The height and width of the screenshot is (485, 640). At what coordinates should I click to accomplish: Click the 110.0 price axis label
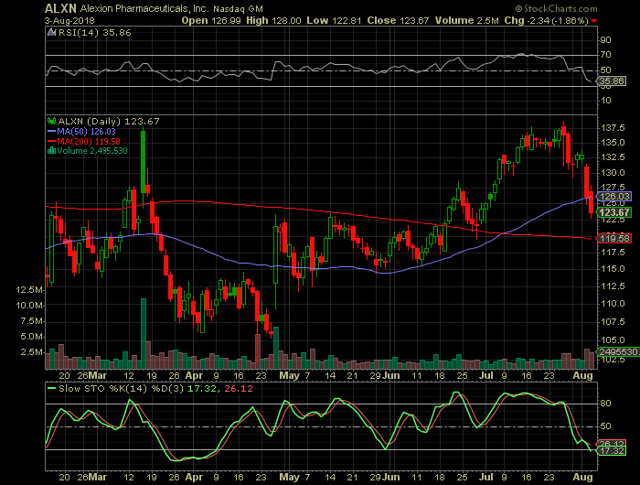613,303
